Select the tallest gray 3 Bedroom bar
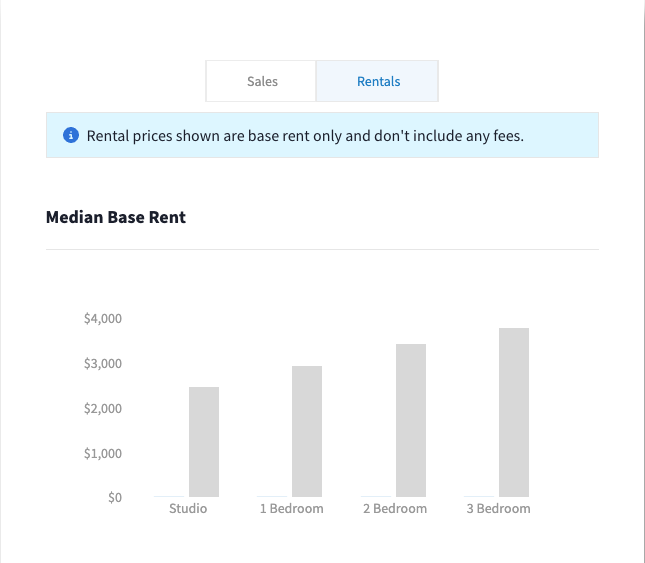645x563 pixels. [514, 412]
